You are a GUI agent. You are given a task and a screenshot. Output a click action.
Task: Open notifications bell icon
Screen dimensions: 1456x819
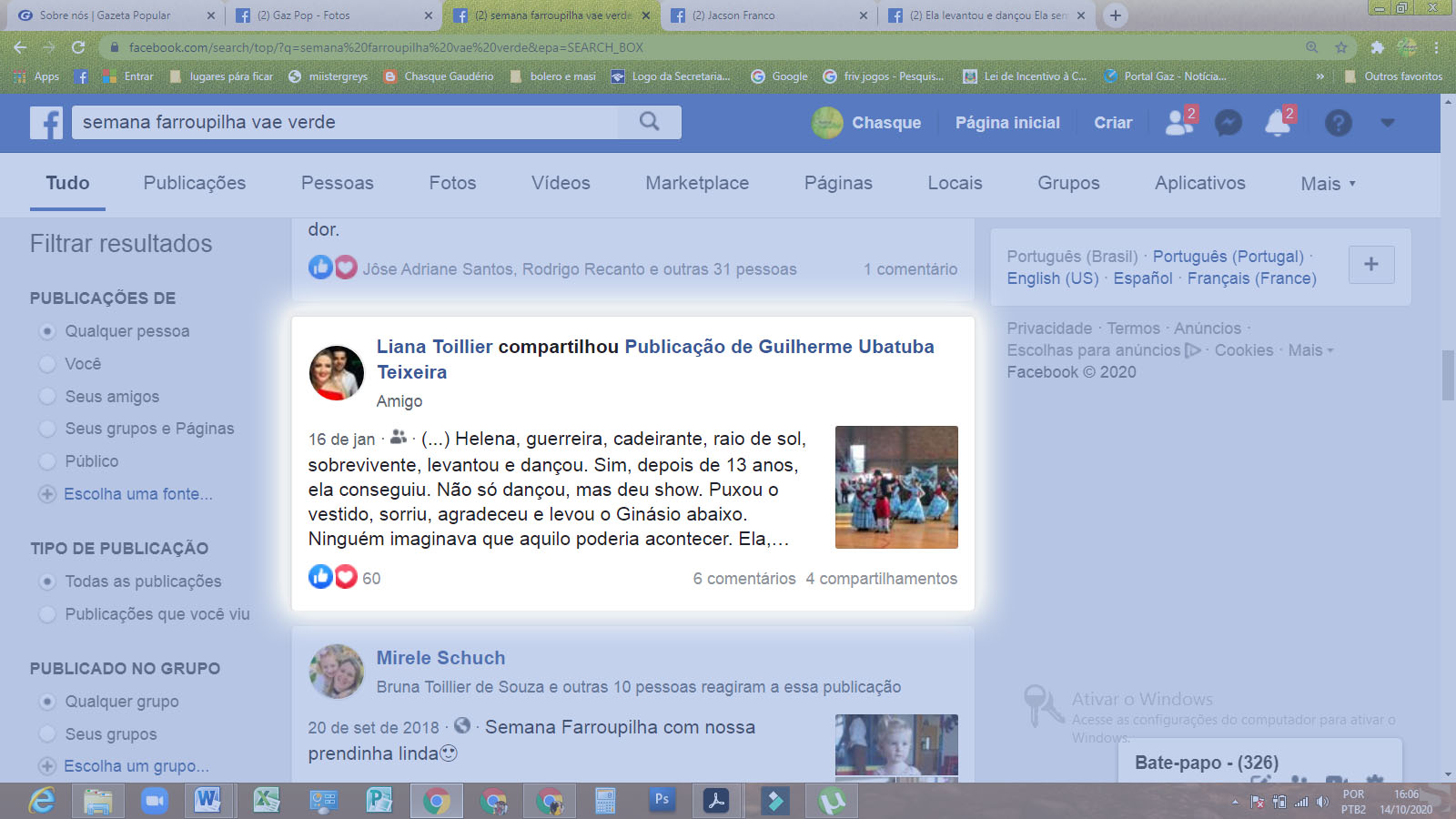click(1278, 123)
